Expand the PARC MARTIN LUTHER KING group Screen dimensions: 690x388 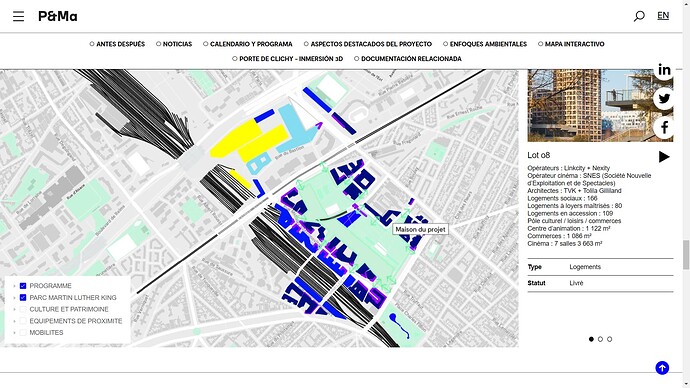(x=15, y=298)
